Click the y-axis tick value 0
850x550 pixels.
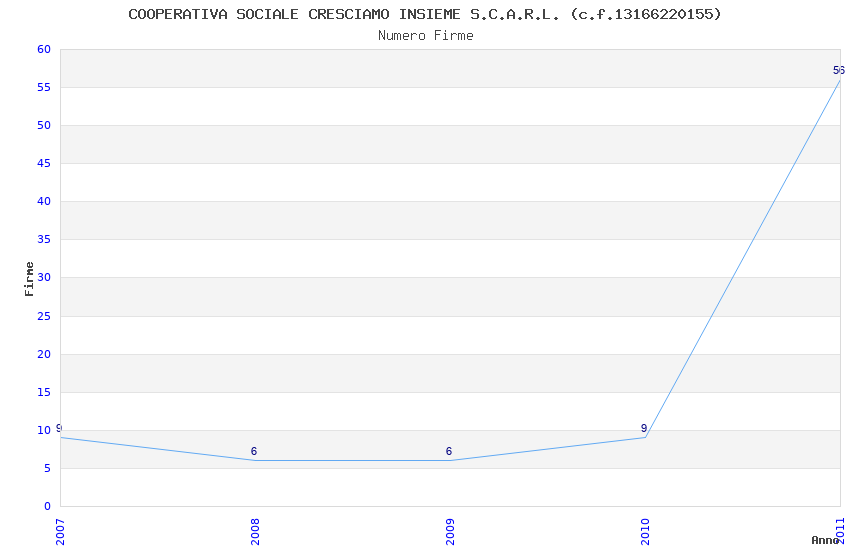[x=48, y=506]
